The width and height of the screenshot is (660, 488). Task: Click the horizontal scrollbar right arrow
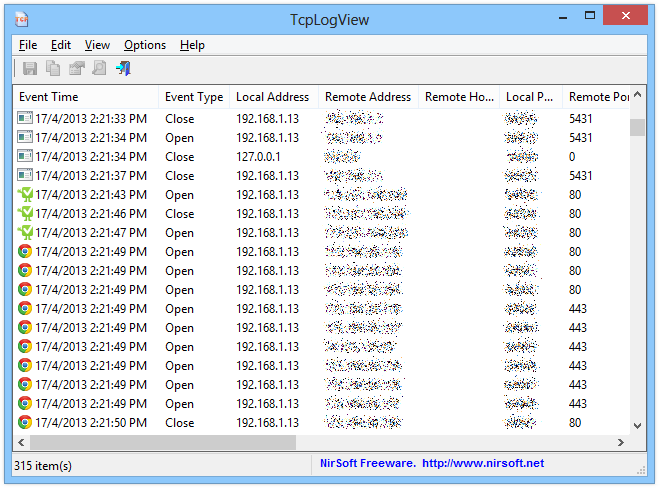(622, 442)
